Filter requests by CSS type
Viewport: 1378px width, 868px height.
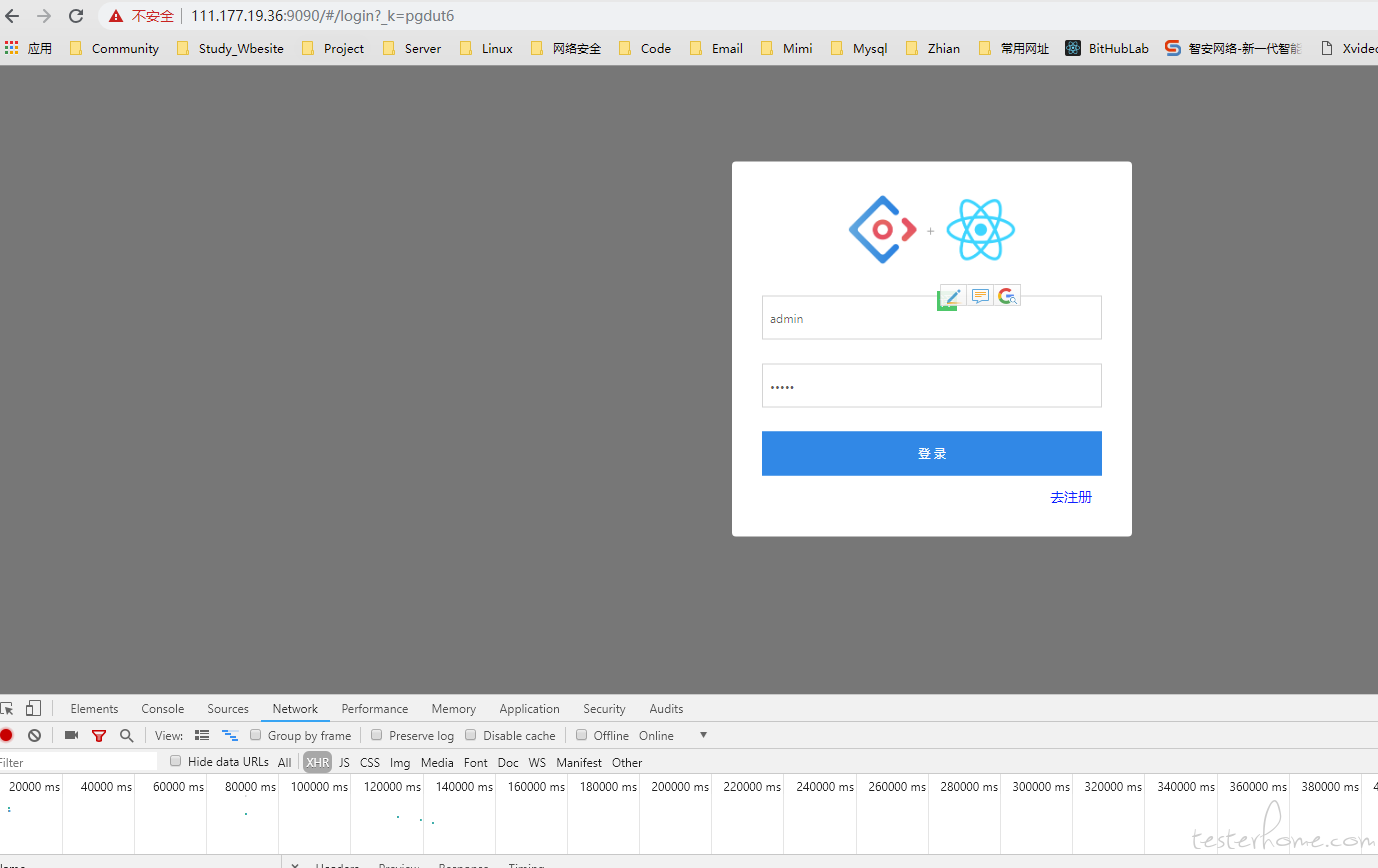click(370, 762)
